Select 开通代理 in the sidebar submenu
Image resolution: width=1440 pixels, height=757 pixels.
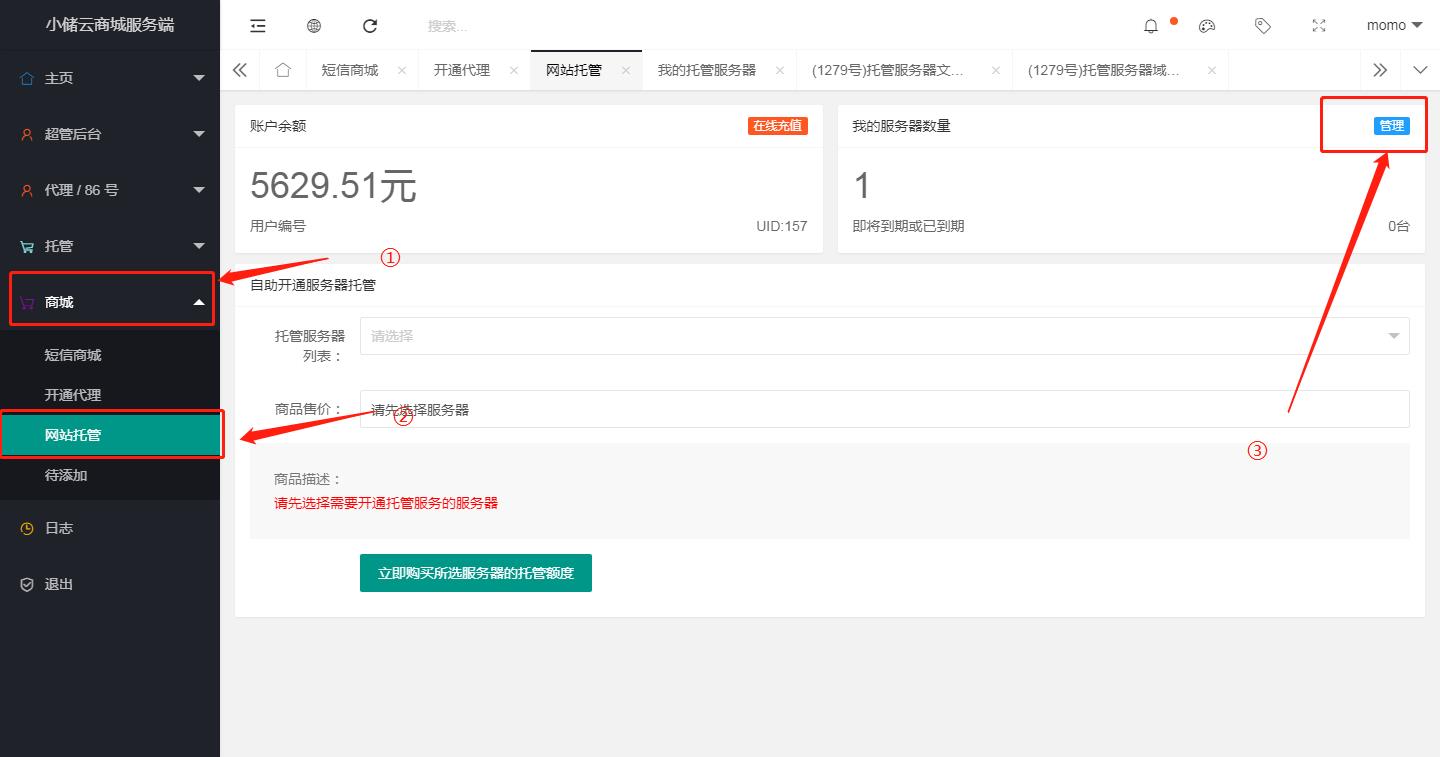(110, 395)
